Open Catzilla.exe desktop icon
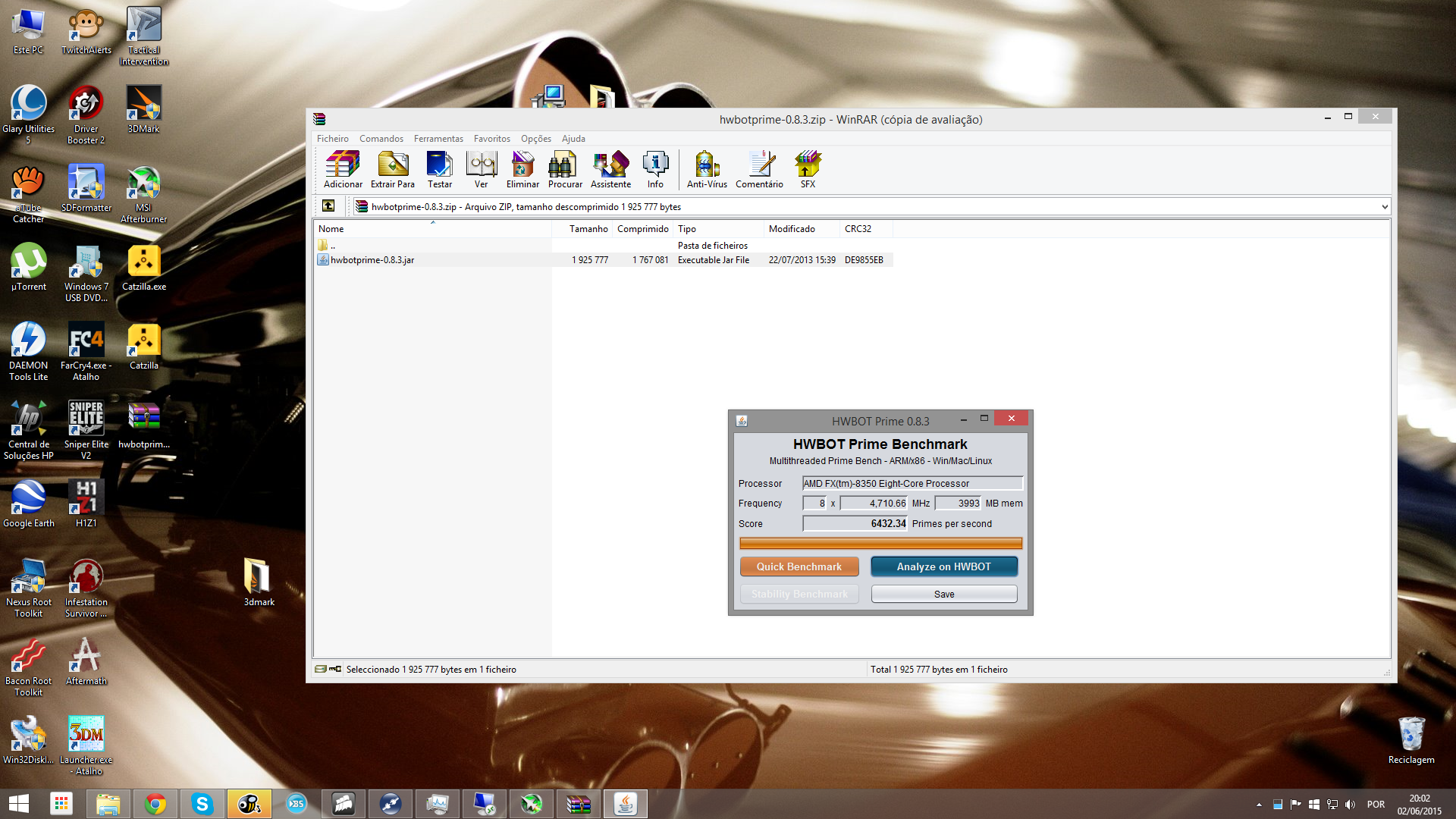 (x=143, y=267)
